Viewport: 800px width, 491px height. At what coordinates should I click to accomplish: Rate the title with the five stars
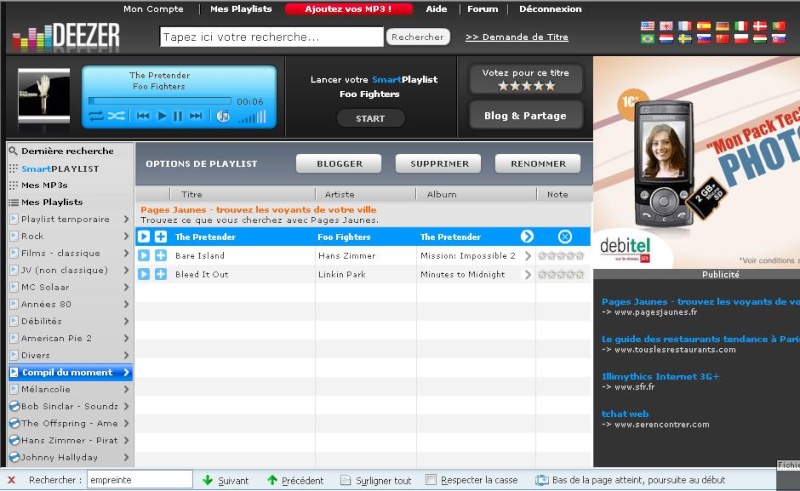[526, 86]
